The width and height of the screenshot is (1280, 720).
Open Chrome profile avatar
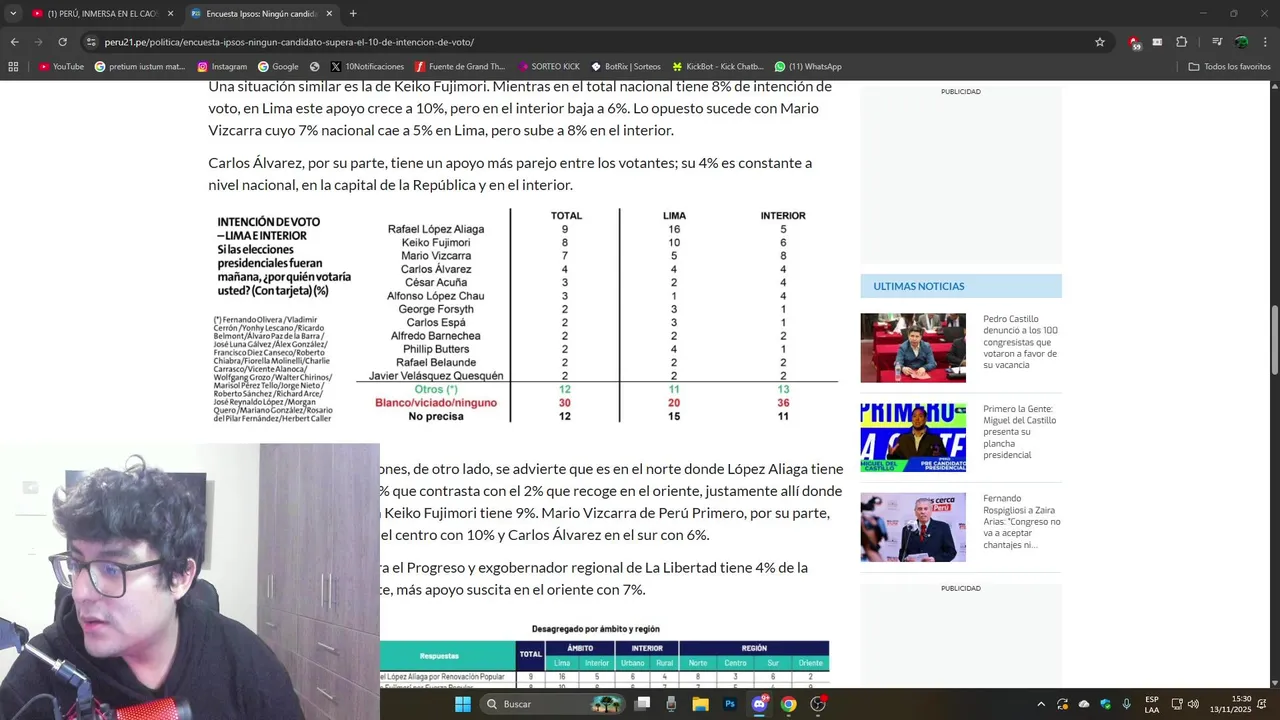[x=1241, y=42]
